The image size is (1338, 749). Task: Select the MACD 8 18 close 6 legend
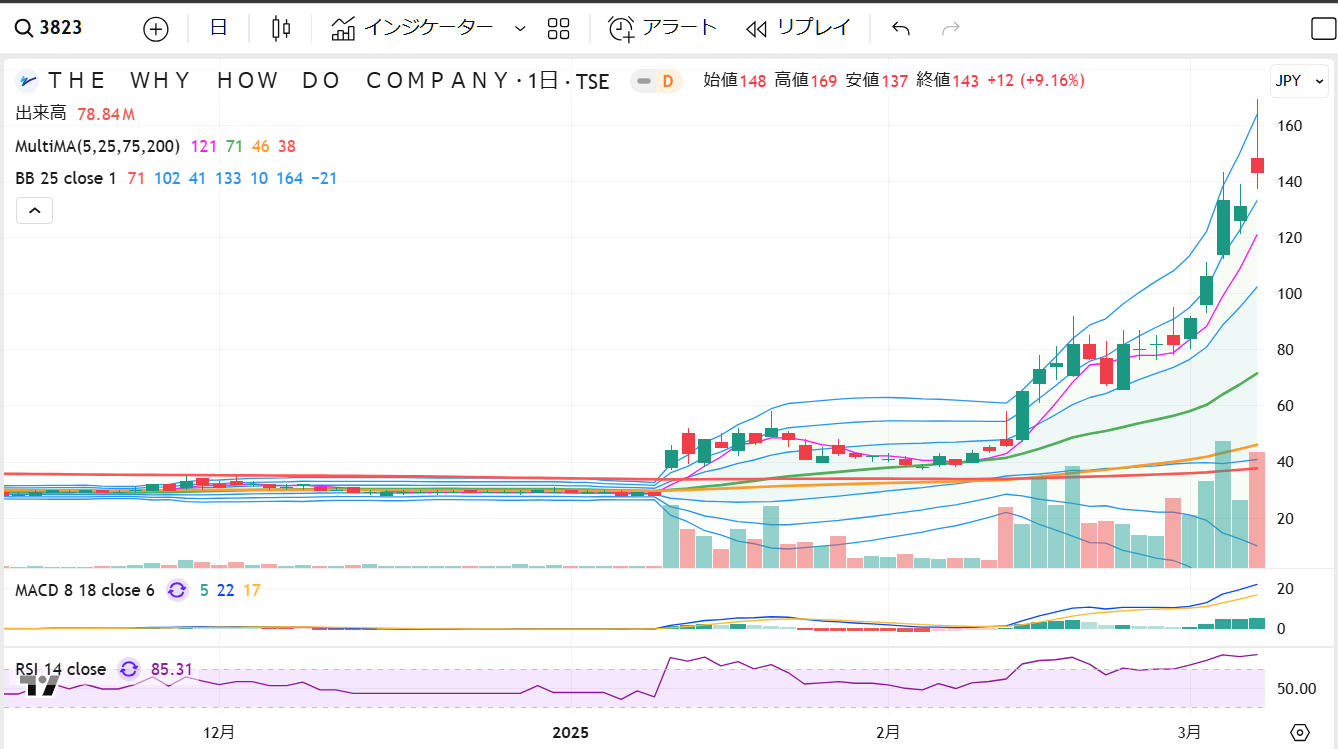coord(85,590)
